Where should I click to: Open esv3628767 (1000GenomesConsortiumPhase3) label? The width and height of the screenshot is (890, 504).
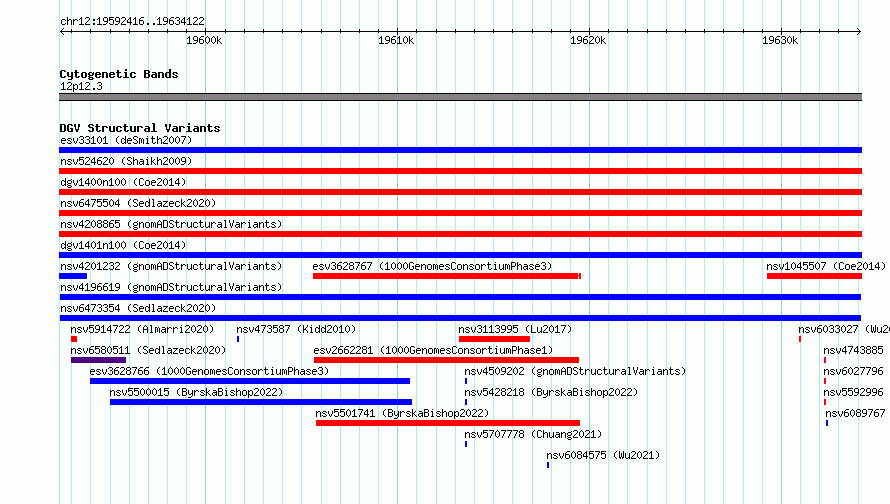432,266
